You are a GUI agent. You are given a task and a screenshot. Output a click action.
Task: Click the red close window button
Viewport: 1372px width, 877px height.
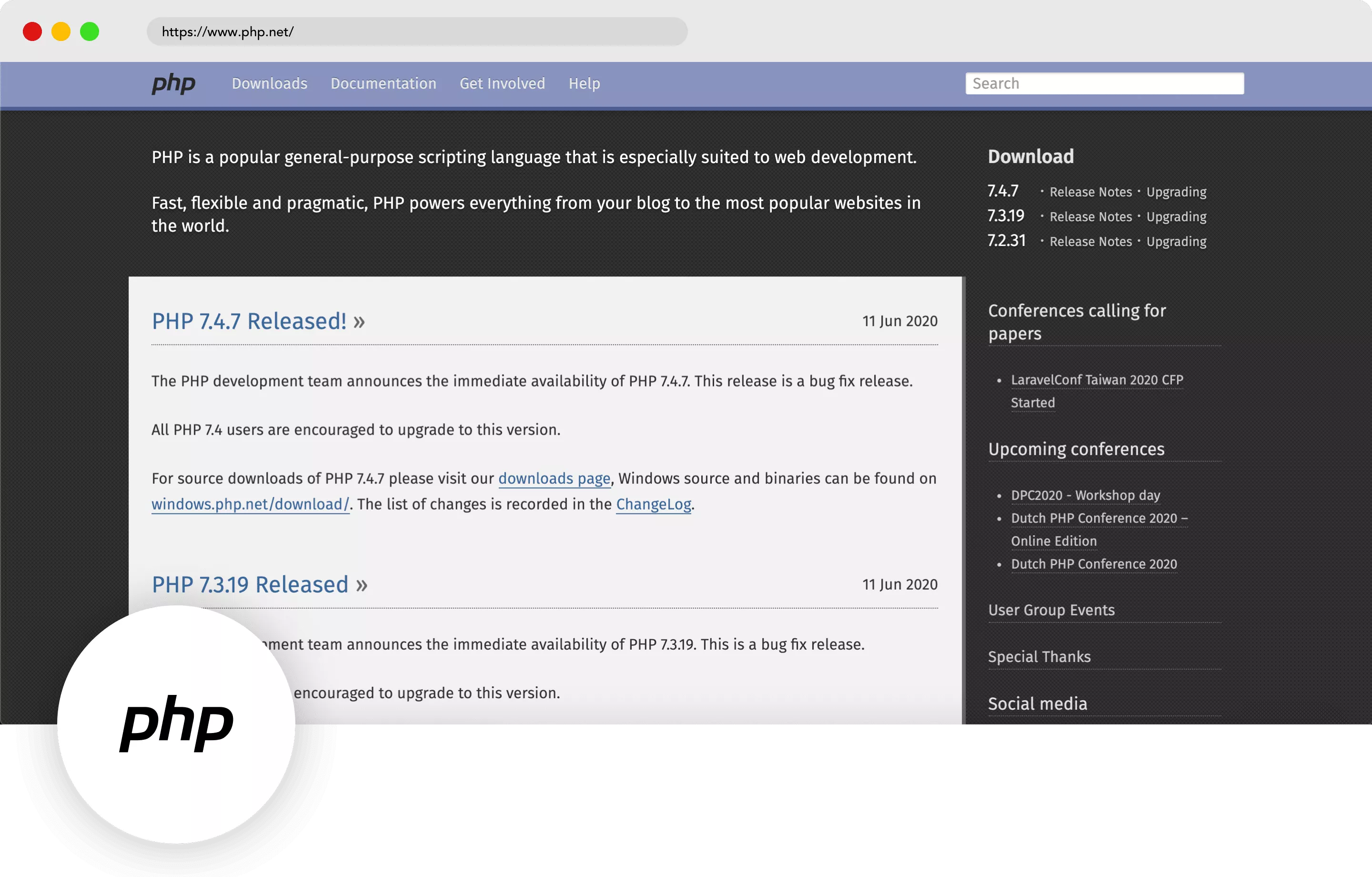tap(32, 31)
